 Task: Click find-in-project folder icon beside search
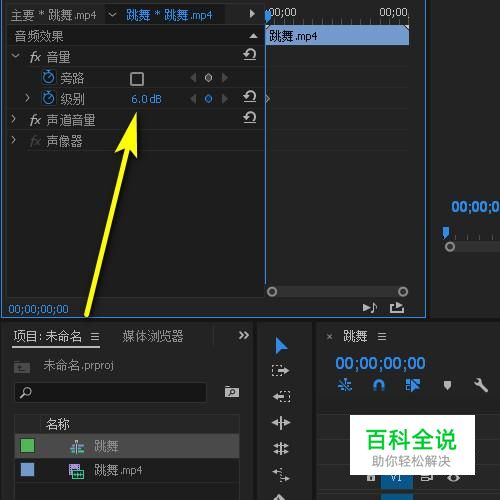tap(232, 392)
